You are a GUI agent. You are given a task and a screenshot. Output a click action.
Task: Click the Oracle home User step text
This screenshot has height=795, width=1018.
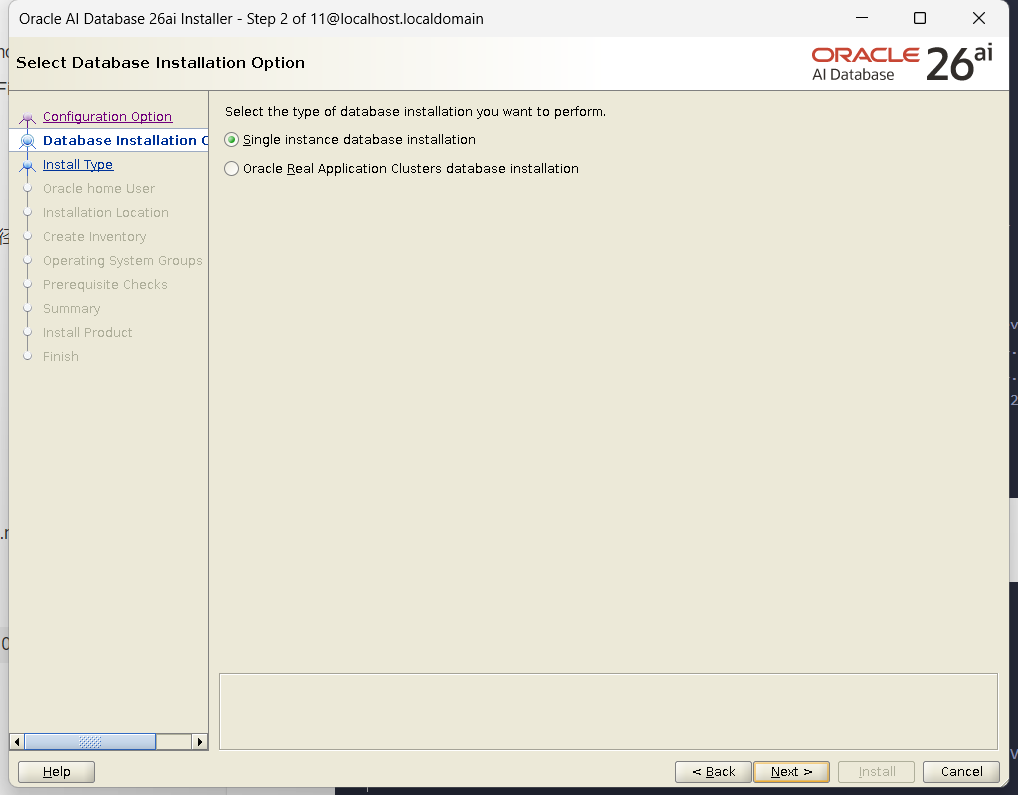(99, 189)
